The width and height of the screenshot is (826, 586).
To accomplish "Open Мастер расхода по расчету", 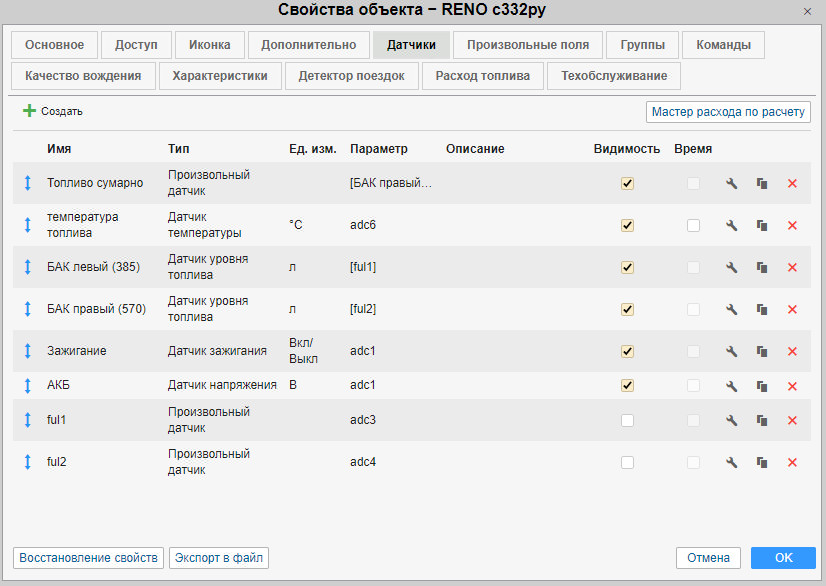I will tap(728, 112).
